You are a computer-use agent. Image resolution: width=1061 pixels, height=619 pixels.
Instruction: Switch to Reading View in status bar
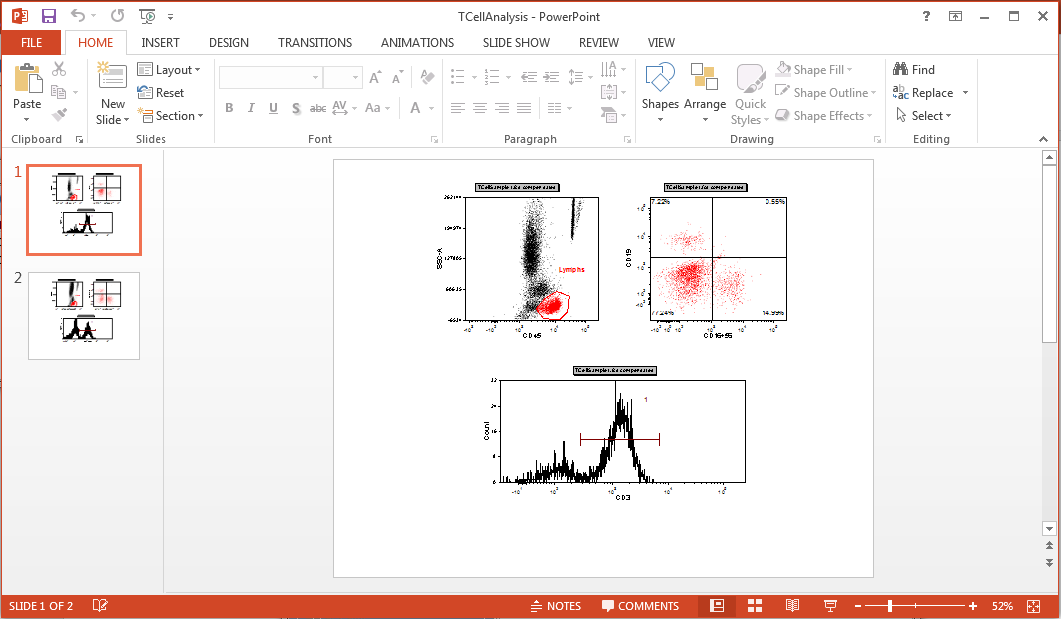(792, 606)
